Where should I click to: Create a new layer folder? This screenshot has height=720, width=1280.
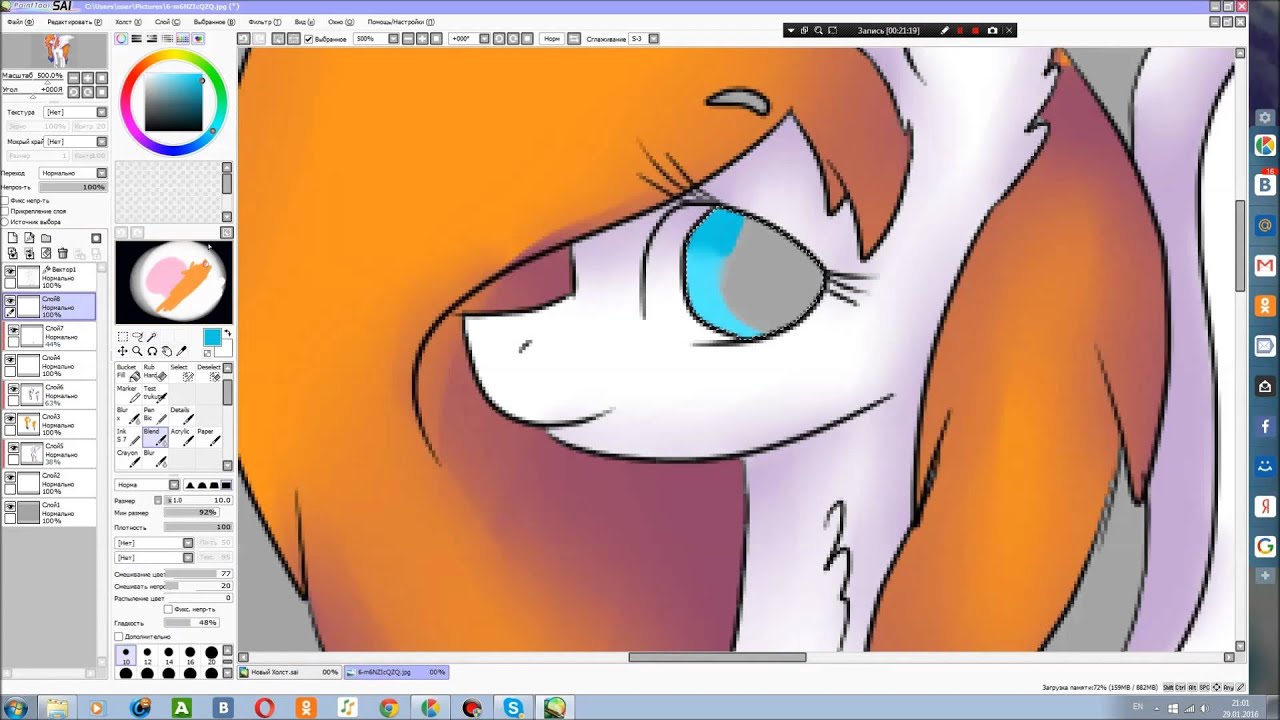coord(46,238)
